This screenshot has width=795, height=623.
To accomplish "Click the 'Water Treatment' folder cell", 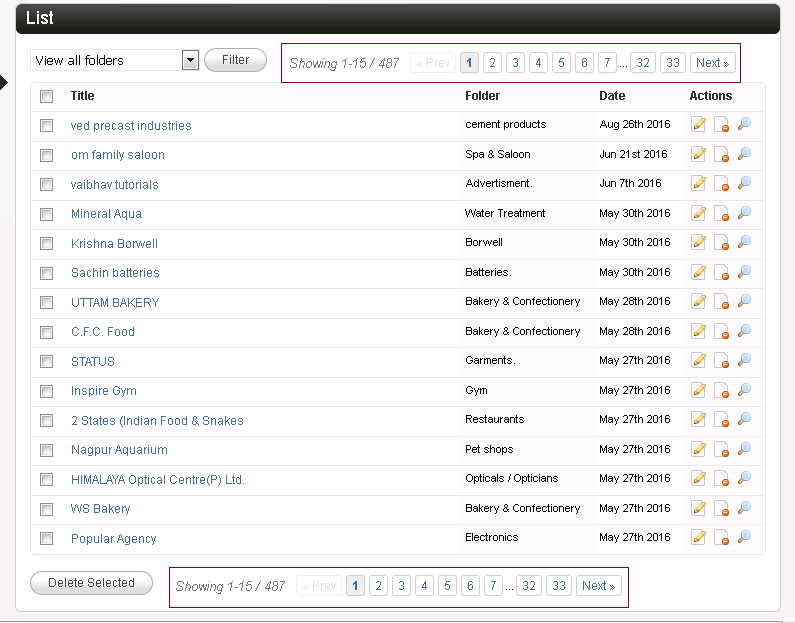I will (505, 213).
